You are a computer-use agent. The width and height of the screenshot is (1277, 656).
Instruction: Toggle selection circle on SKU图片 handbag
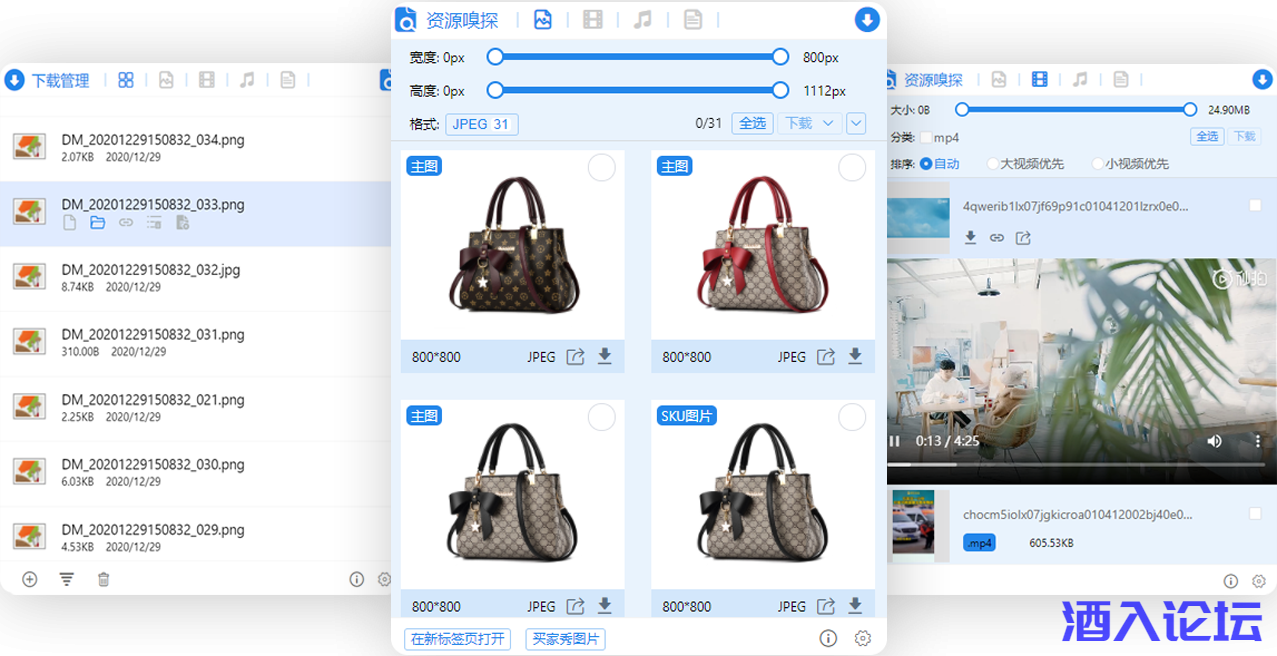tap(852, 418)
